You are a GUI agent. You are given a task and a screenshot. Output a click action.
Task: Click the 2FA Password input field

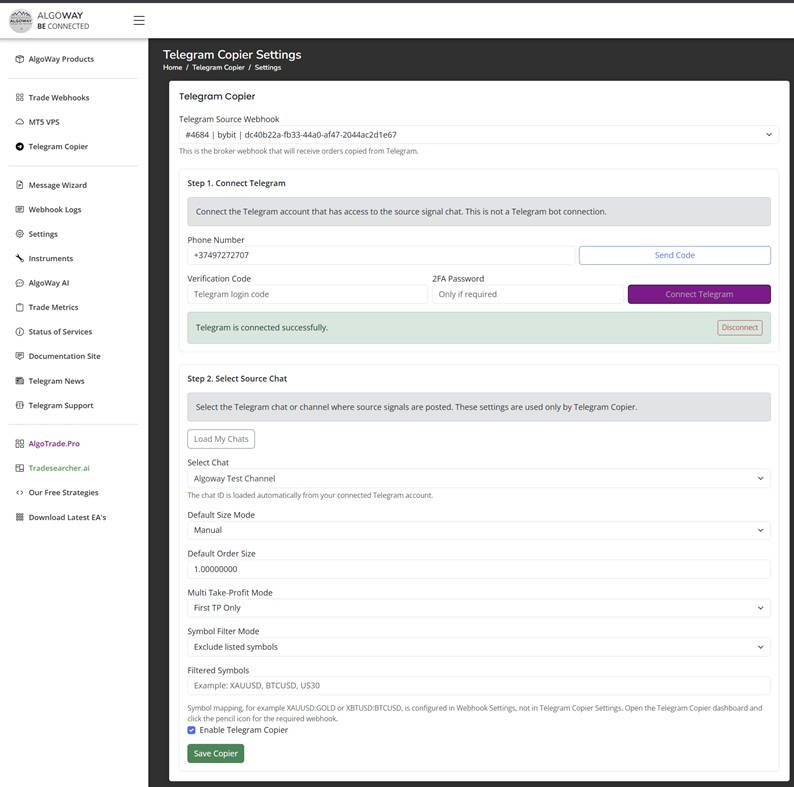(x=528, y=294)
